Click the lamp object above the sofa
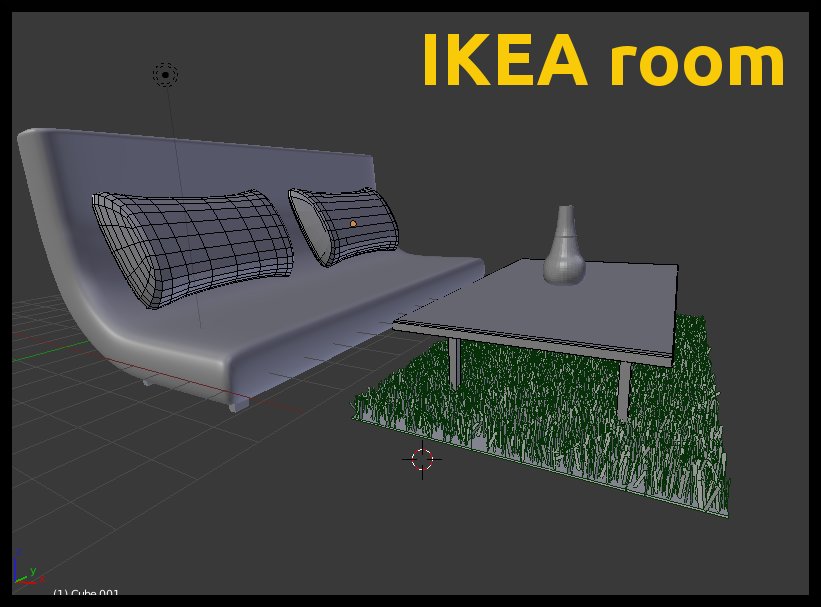The image size is (821, 607). [x=165, y=75]
